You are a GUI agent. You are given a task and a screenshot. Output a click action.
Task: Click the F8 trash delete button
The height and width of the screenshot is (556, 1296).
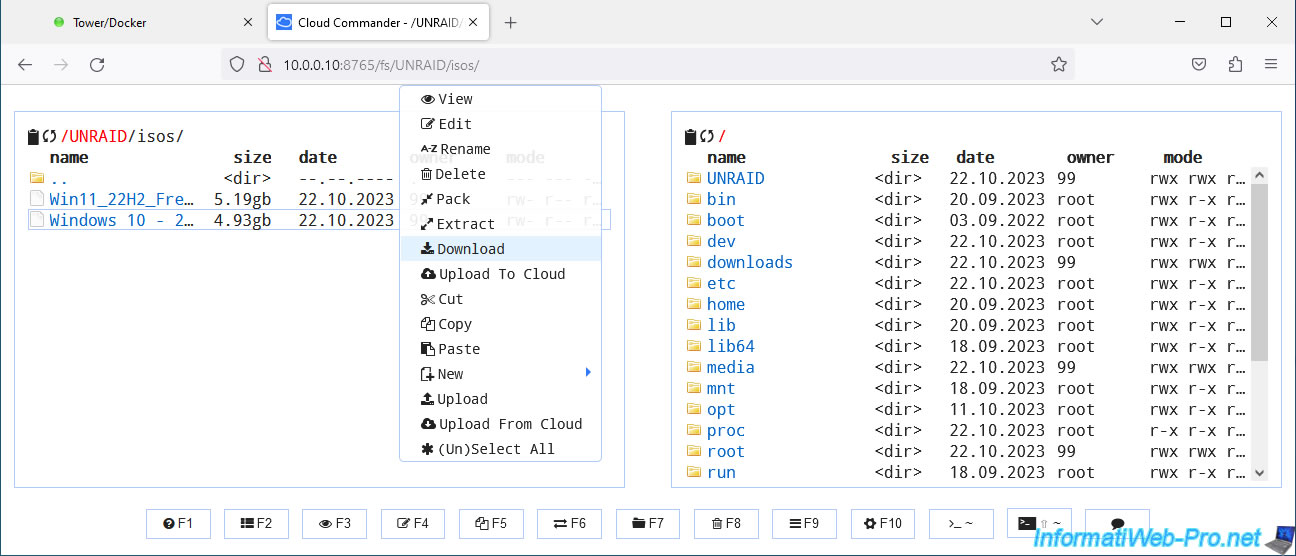[725, 523]
